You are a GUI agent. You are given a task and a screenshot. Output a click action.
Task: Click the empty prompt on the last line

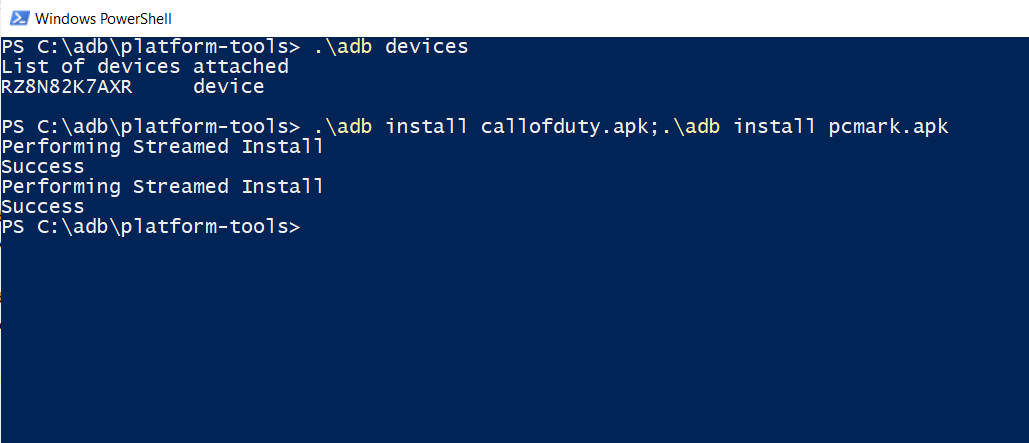(150, 227)
